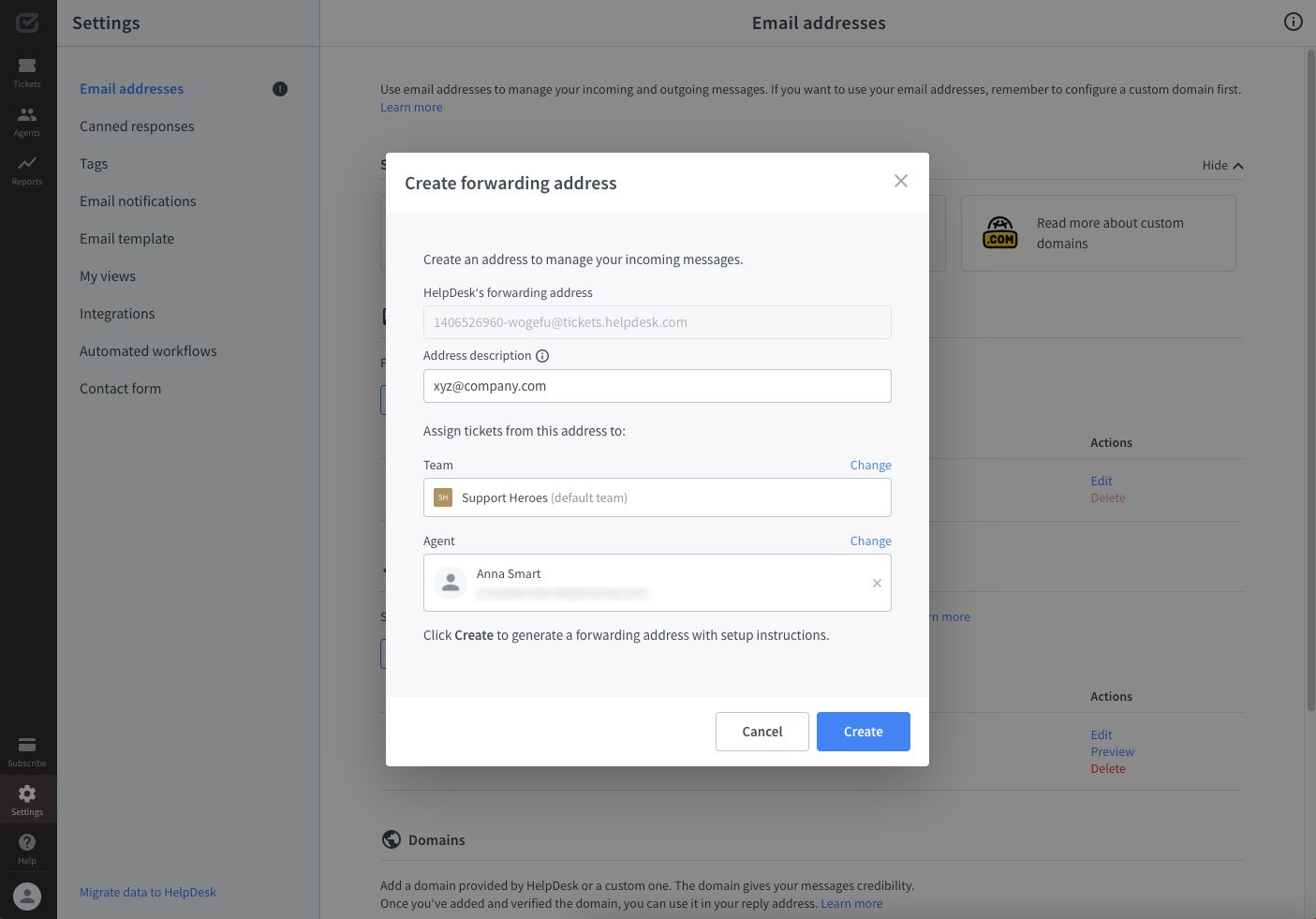Image resolution: width=1316 pixels, height=919 pixels.
Task: Open the Support Heroes team selector
Action: tap(657, 497)
